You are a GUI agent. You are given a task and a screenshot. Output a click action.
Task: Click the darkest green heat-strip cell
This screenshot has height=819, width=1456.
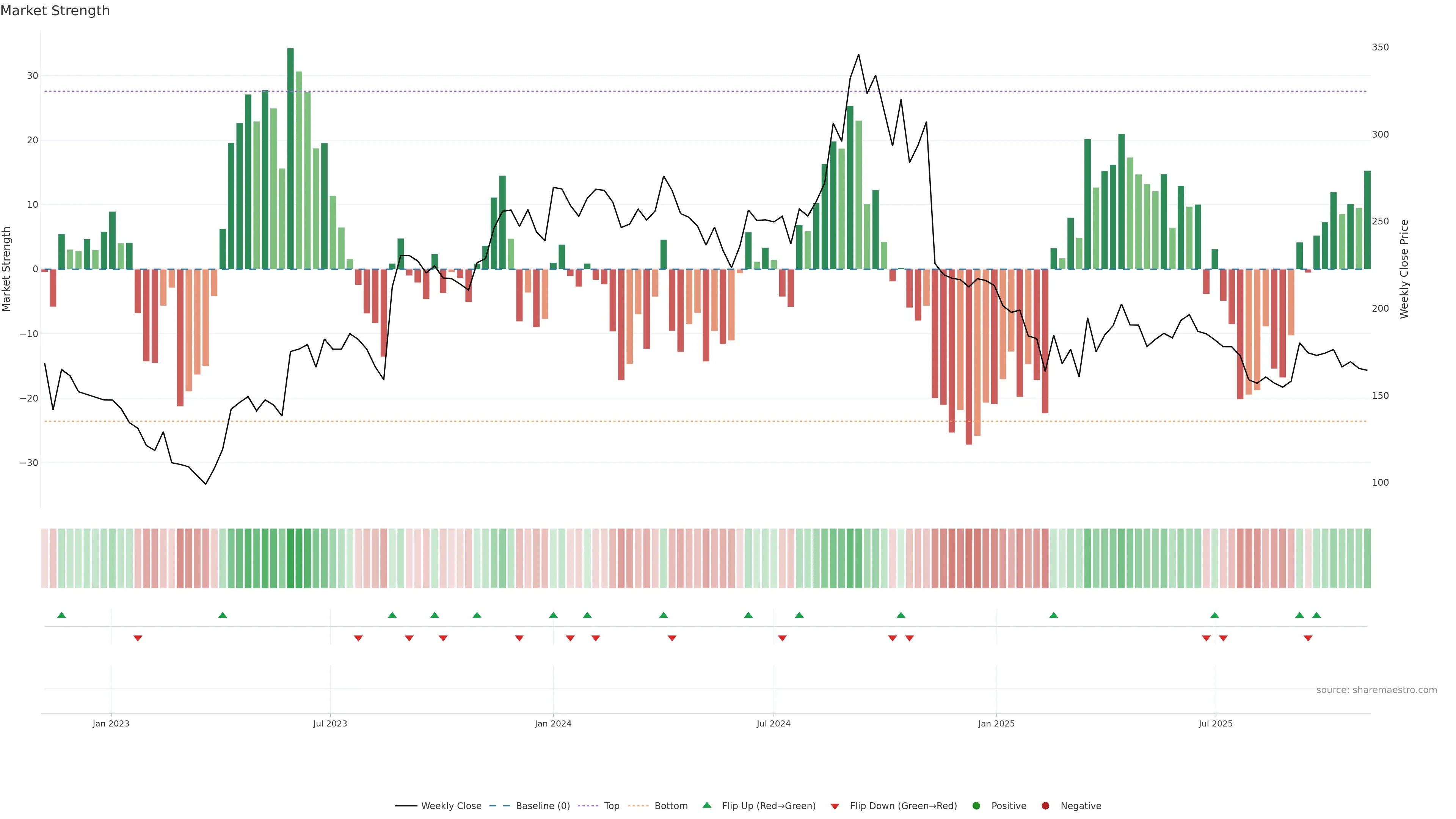click(290, 559)
